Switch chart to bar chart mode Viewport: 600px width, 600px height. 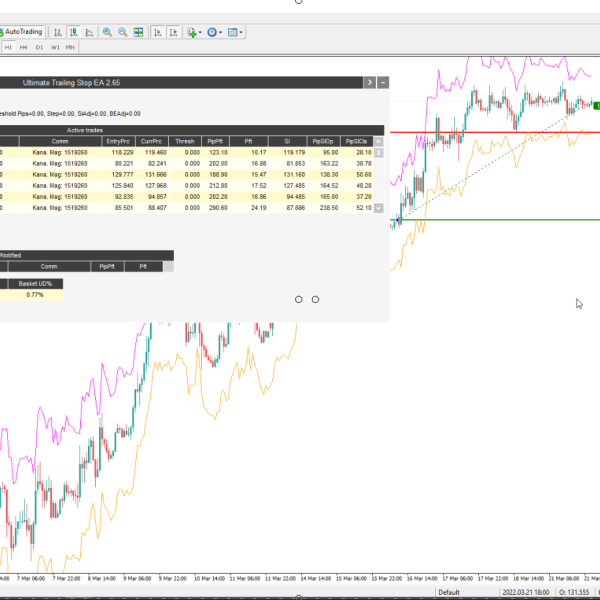pyautogui.click(x=58, y=32)
